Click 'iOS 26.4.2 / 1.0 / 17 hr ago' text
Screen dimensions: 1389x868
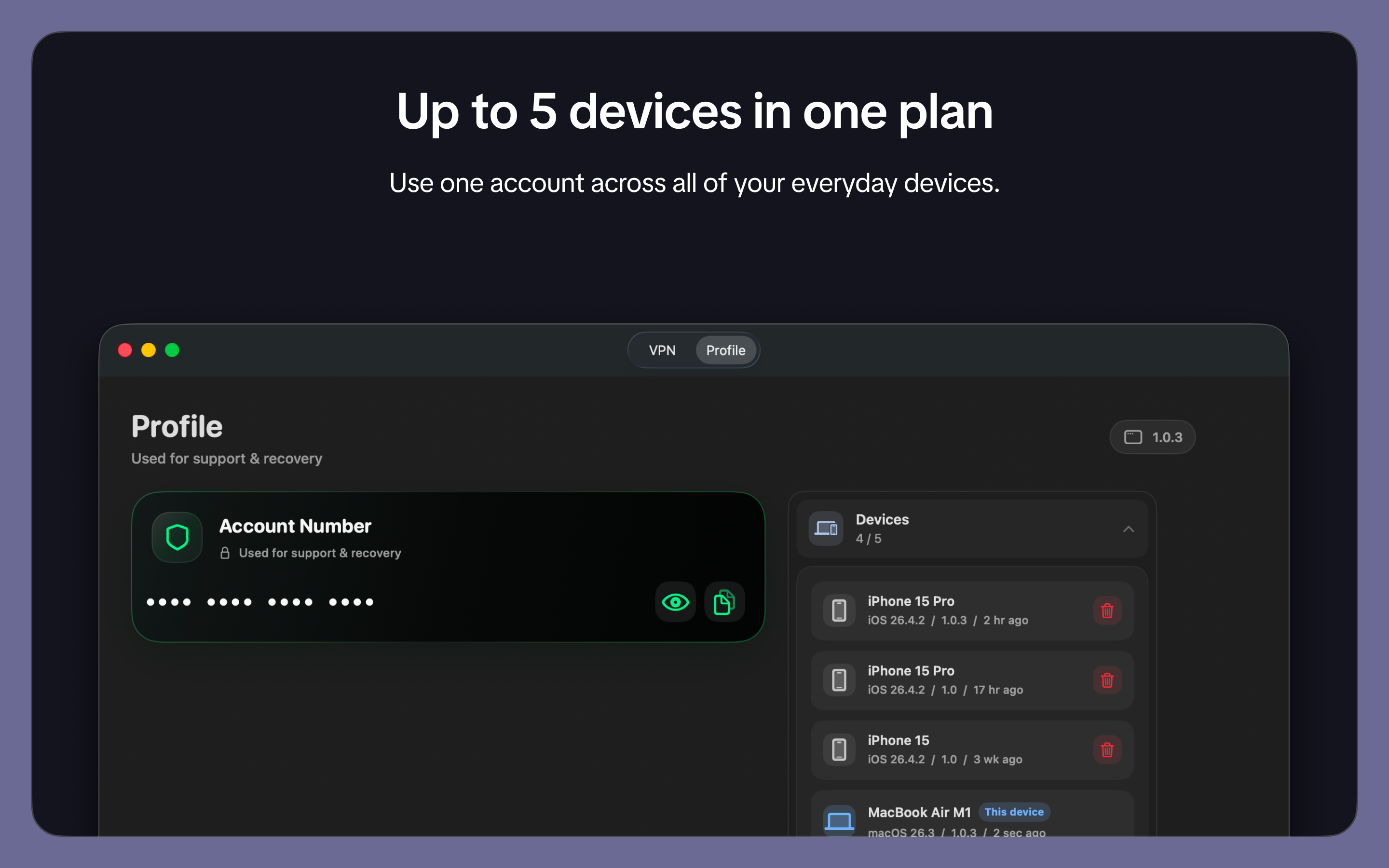945,690
